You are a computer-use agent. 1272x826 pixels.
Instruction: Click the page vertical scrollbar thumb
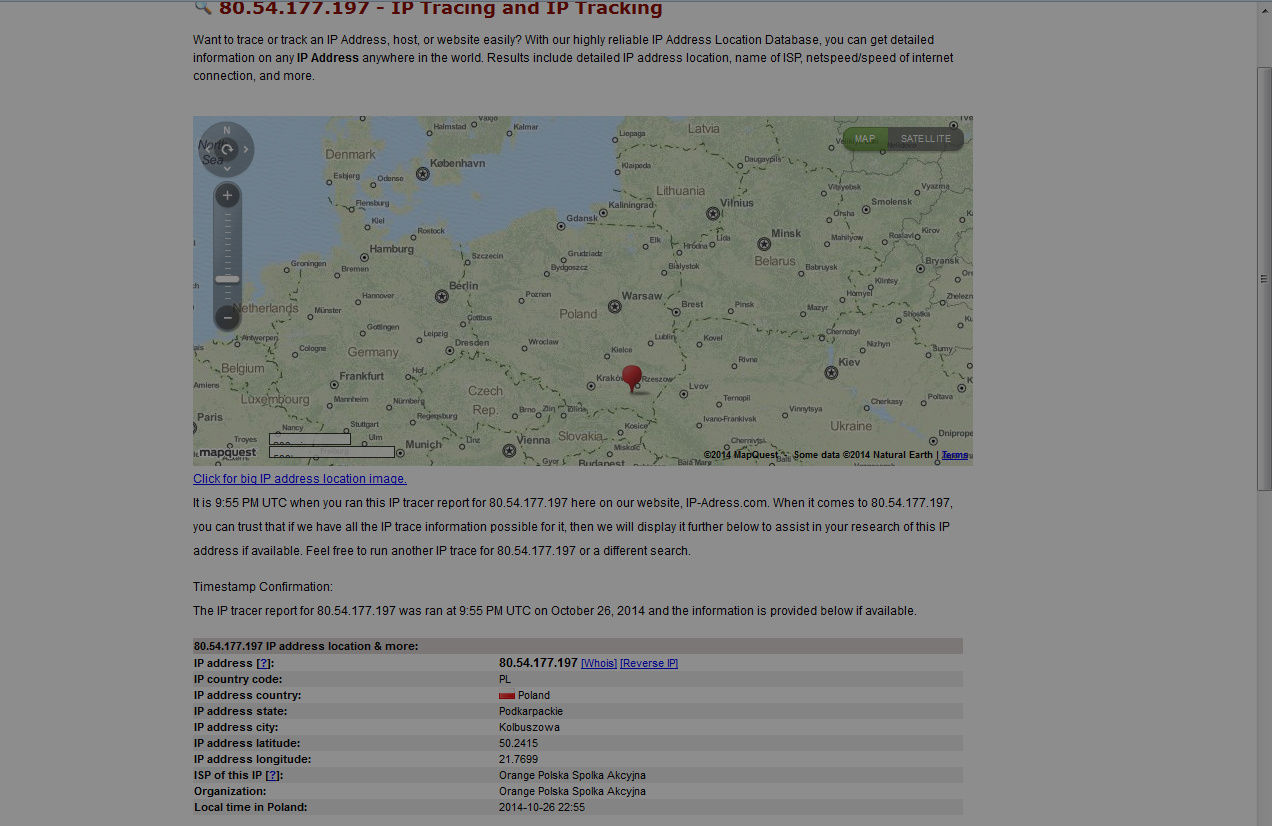tap(1264, 279)
